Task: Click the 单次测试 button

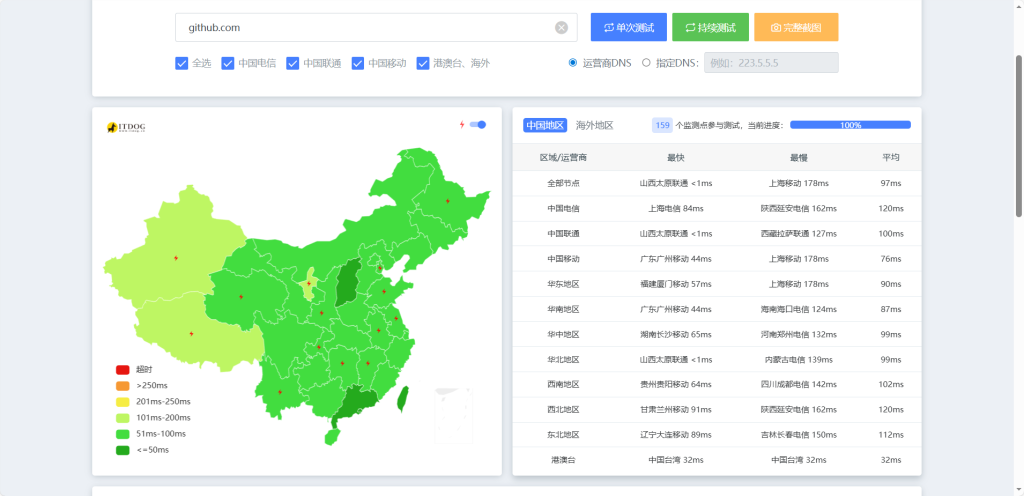Action: click(x=629, y=27)
